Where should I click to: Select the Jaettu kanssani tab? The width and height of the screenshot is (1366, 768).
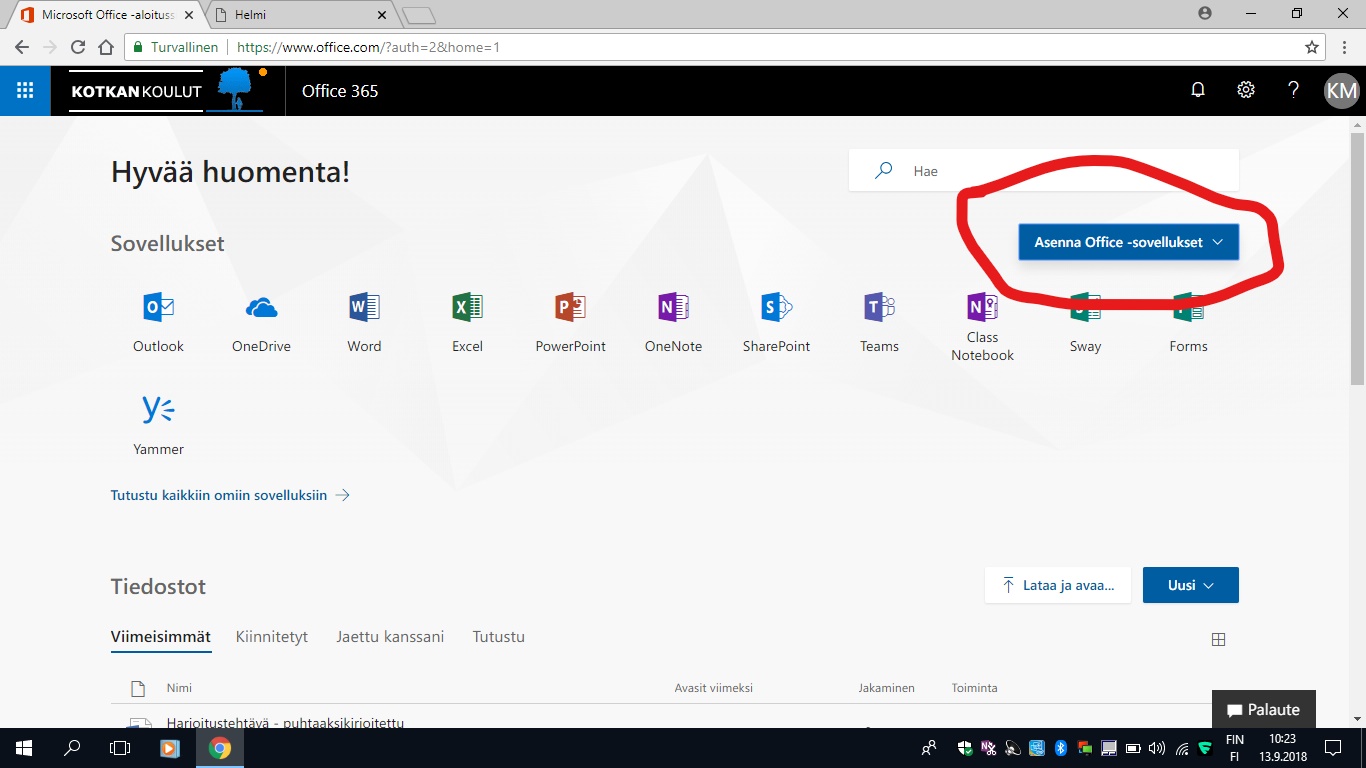(390, 637)
